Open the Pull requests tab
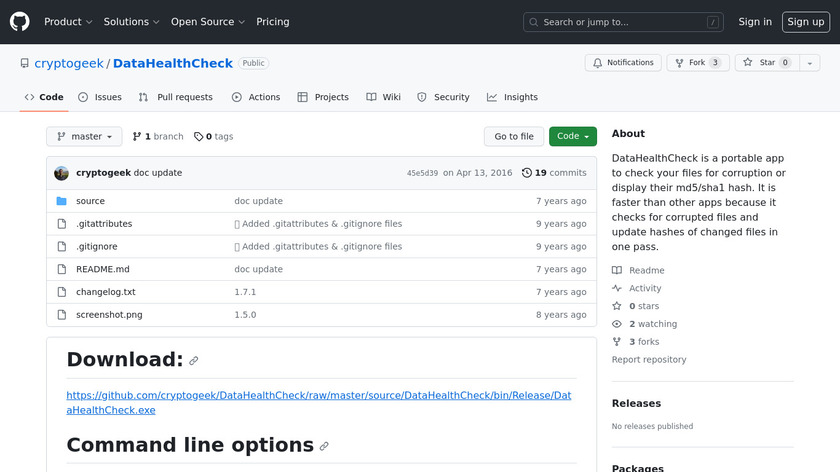This screenshot has height=472, width=840. pos(176,97)
